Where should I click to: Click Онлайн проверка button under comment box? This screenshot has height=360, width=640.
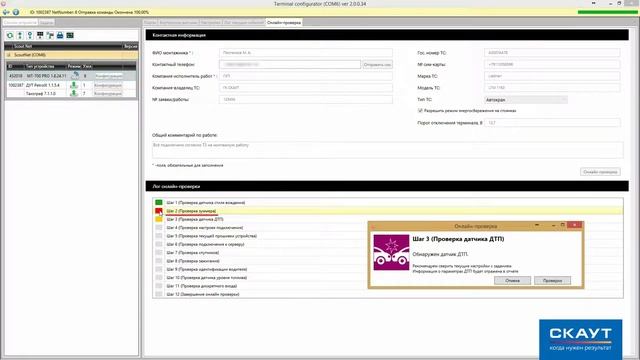(x=600, y=172)
